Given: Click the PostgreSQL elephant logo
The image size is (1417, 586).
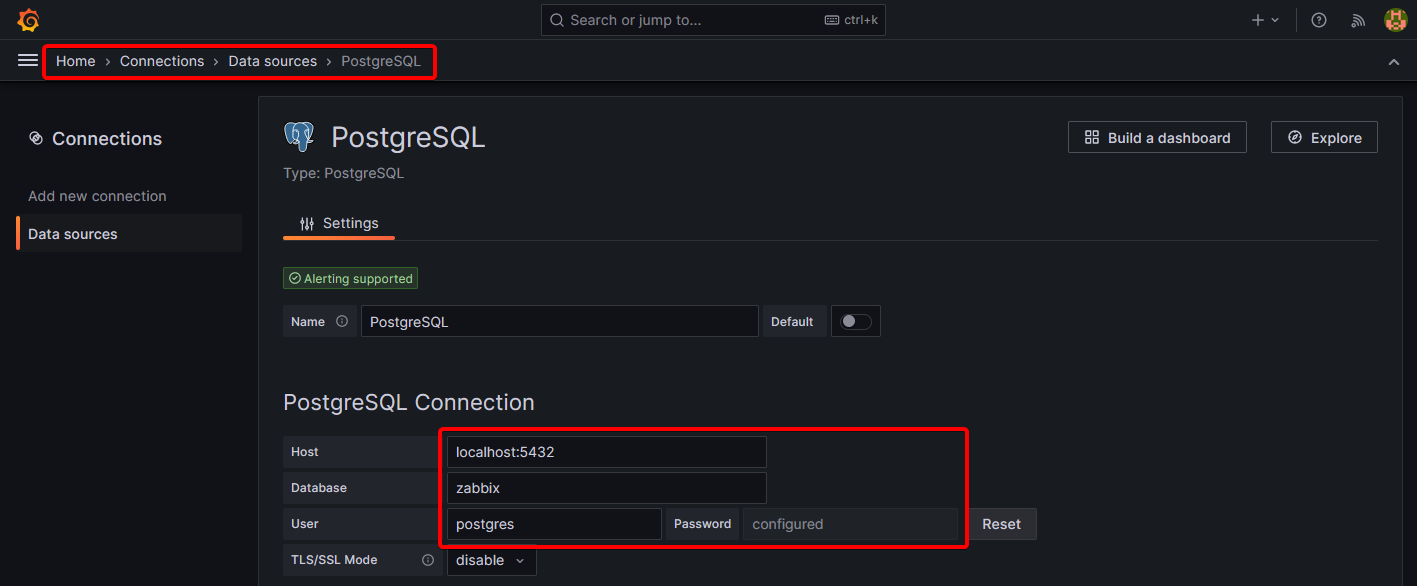Looking at the screenshot, I should pos(299,135).
